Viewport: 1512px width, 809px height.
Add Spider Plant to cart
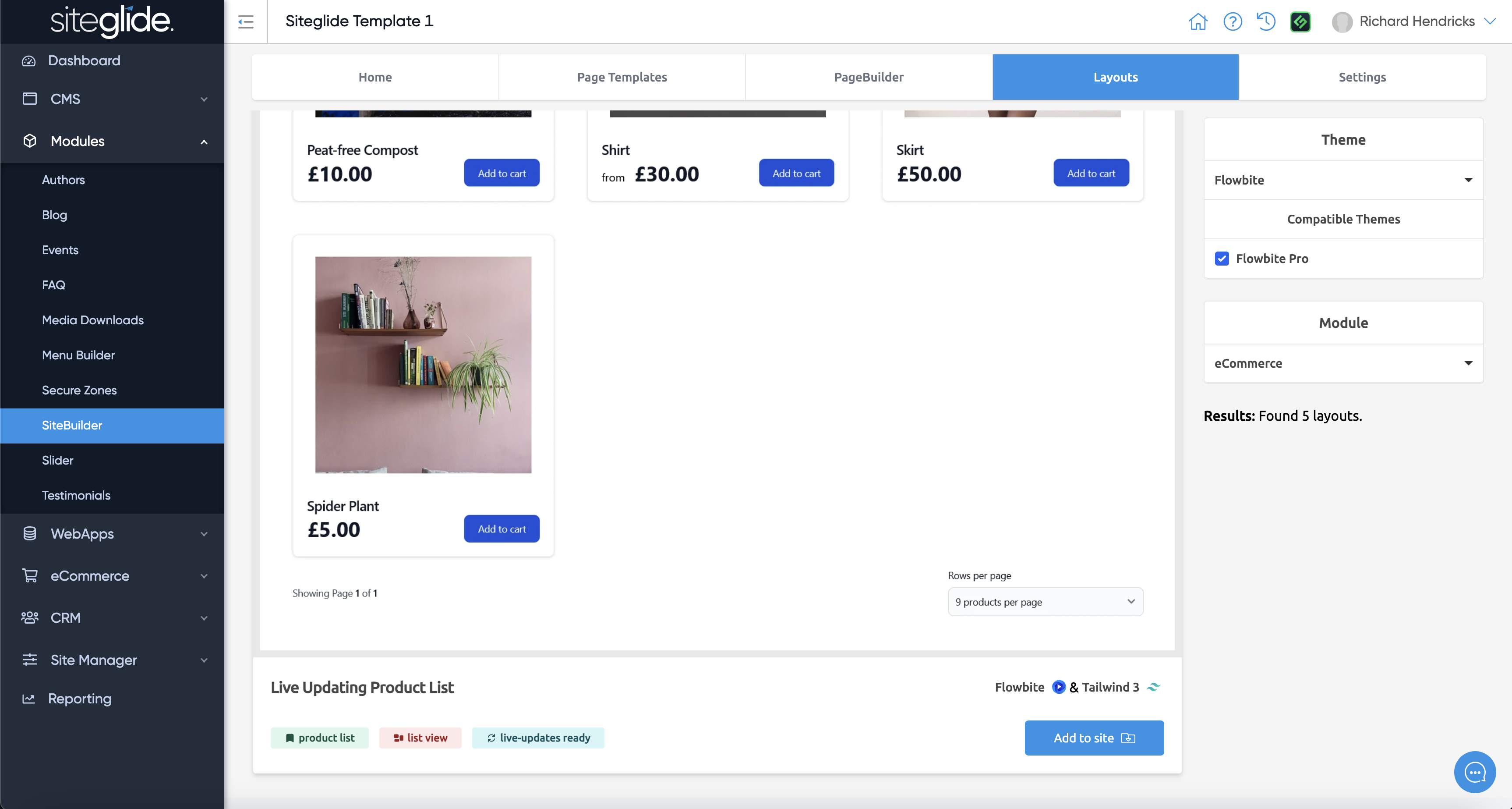pos(501,529)
